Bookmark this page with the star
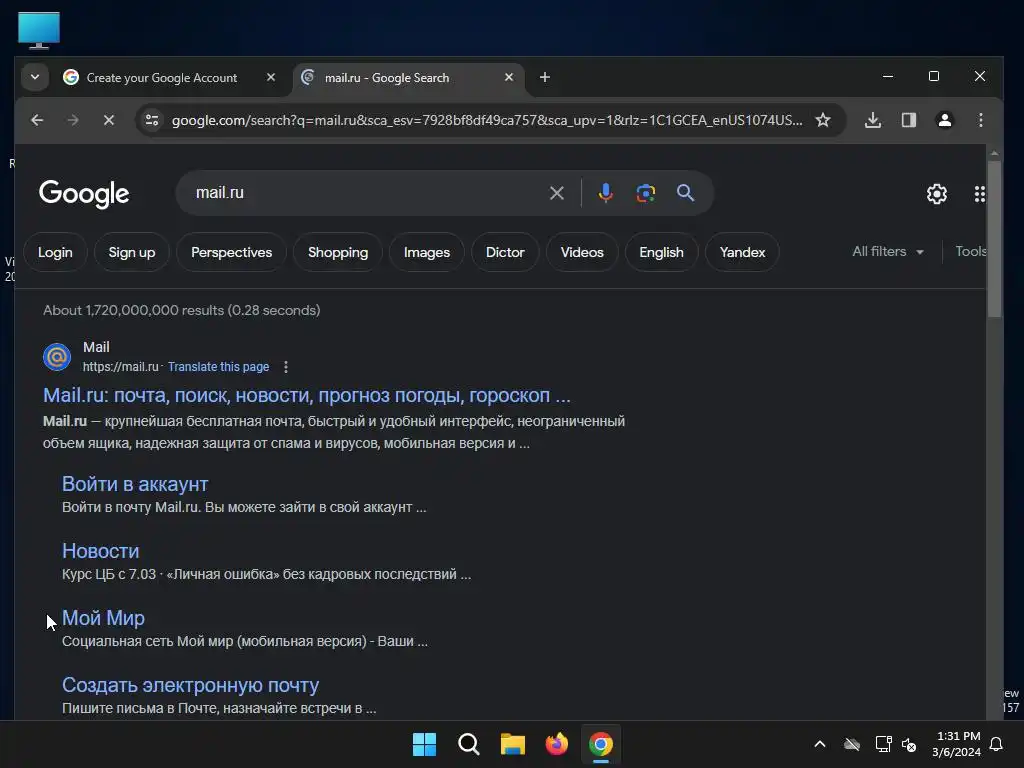1024x768 pixels. 823,120
